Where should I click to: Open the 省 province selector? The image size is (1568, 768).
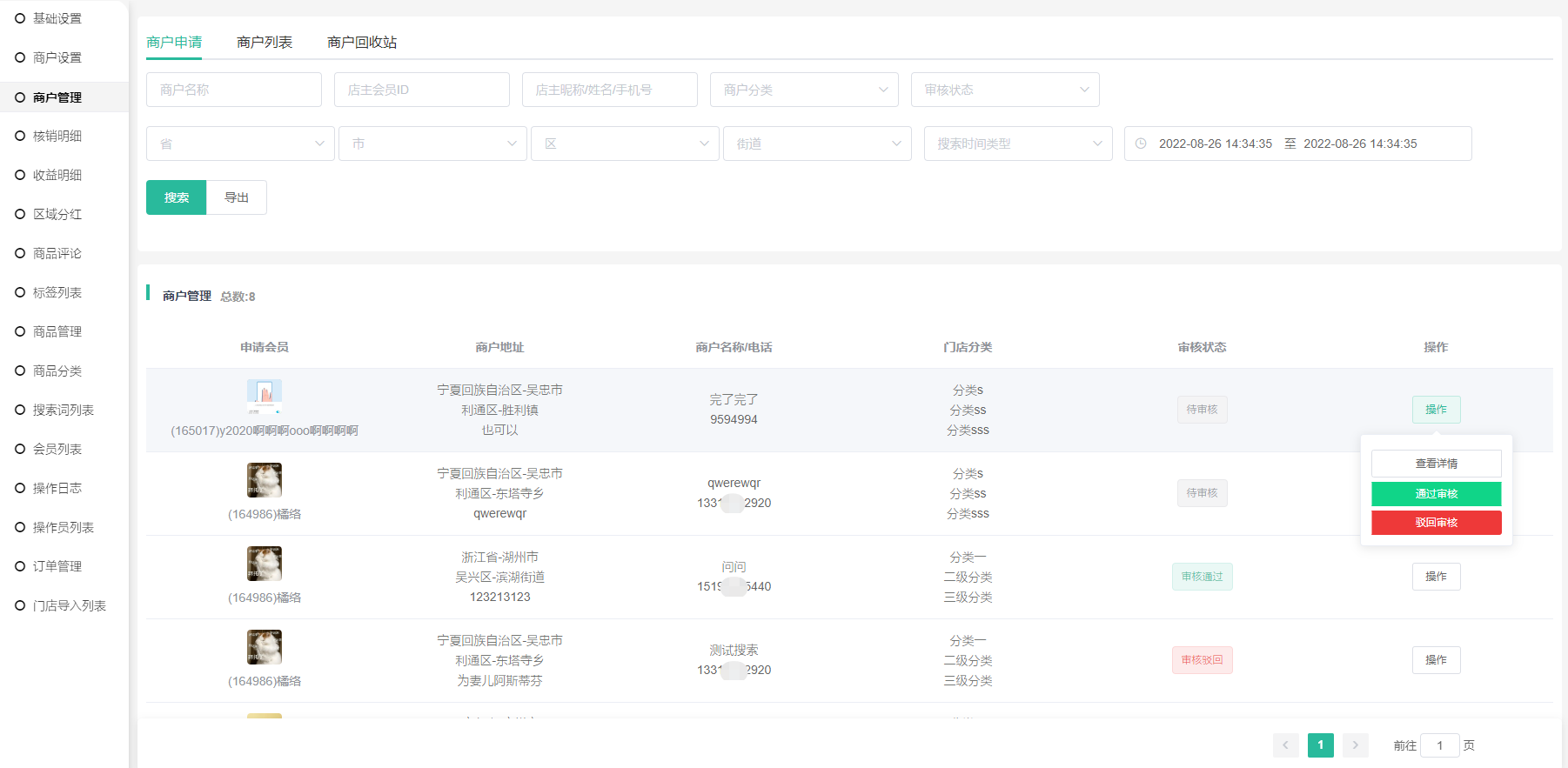pos(240,144)
